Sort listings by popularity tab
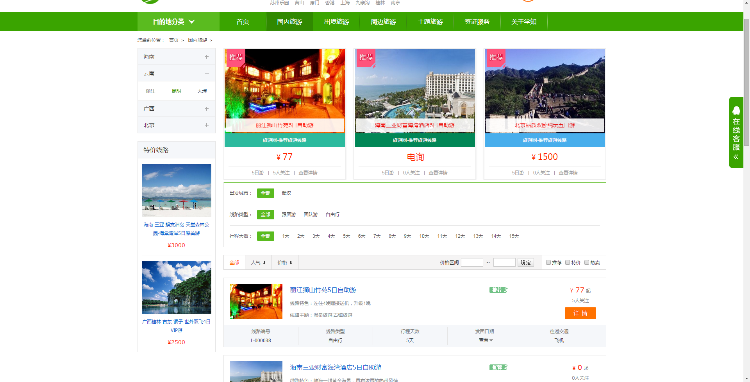750x382 pixels. tap(258, 262)
